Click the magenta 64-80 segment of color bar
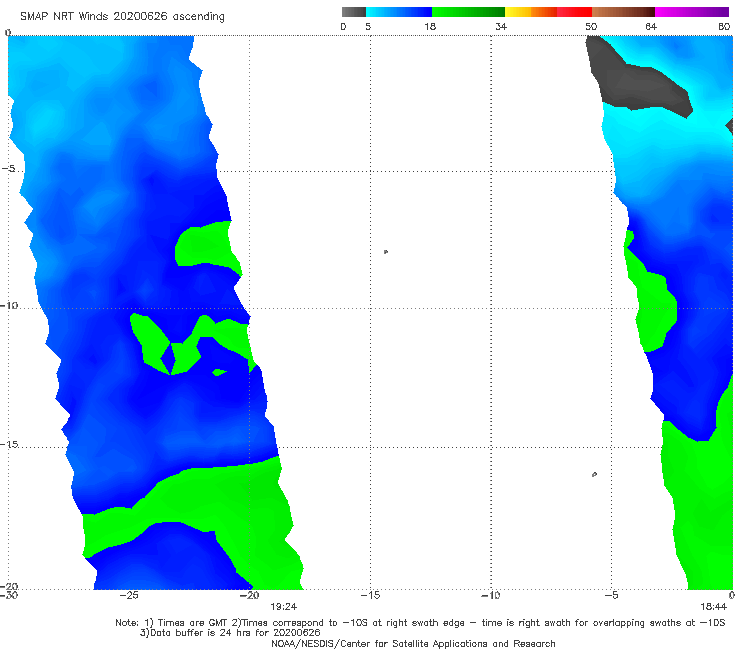The height and width of the screenshot is (650, 740). tap(692, 12)
